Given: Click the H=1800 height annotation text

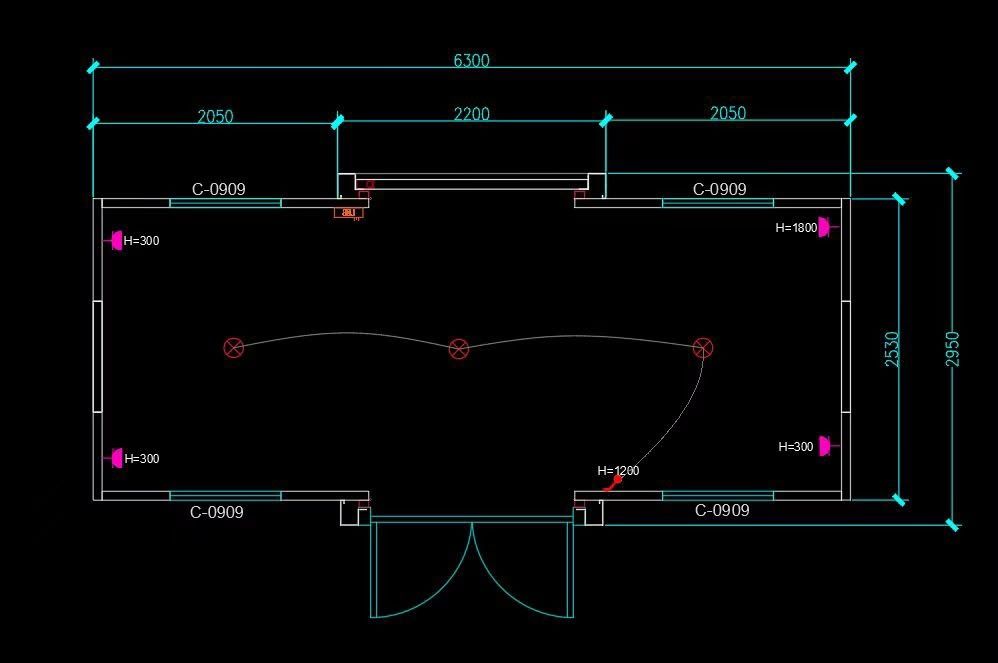Looking at the screenshot, I should (x=796, y=227).
